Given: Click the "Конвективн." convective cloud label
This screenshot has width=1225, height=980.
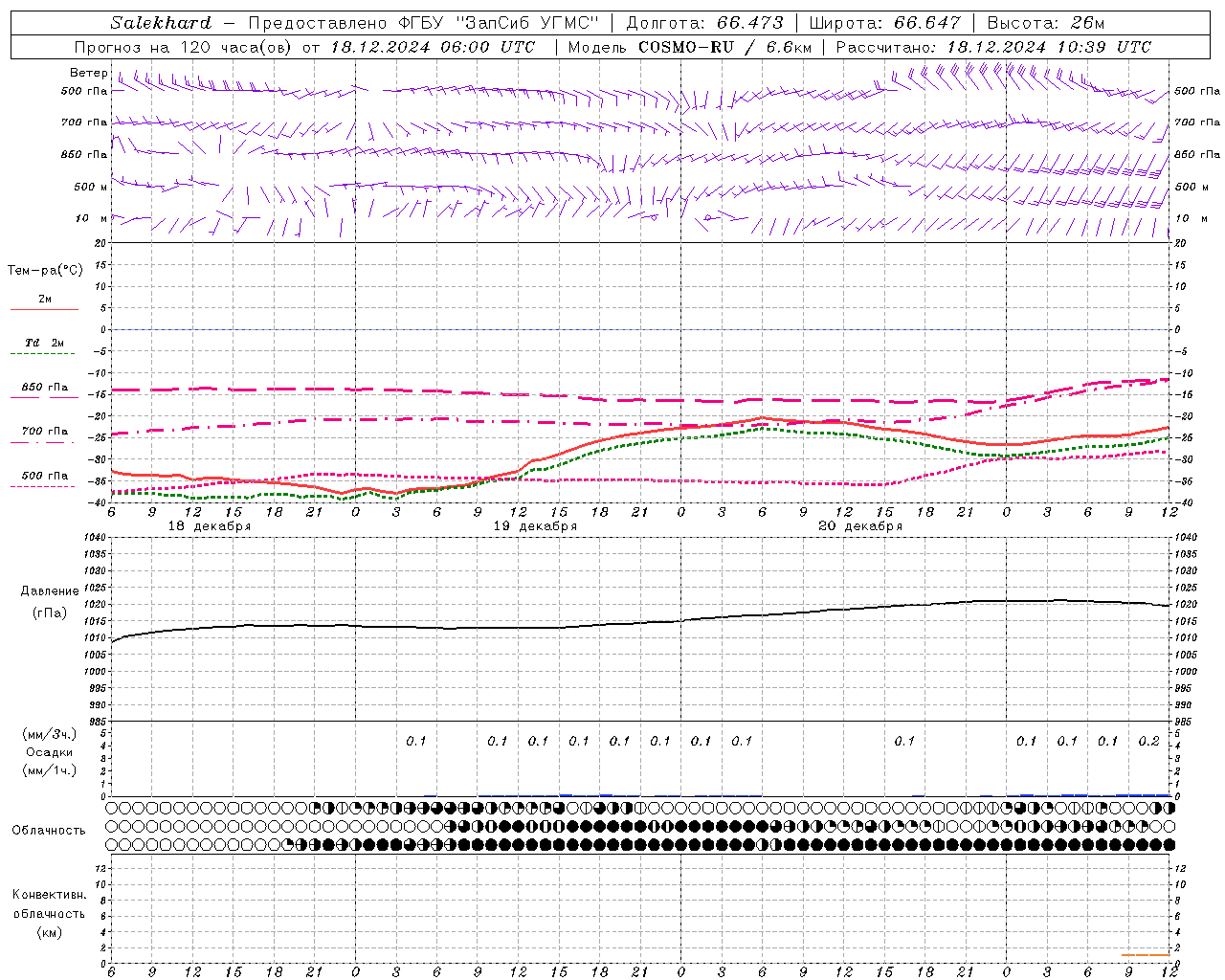Looking at the screenshot, I should tap(50, 895).
